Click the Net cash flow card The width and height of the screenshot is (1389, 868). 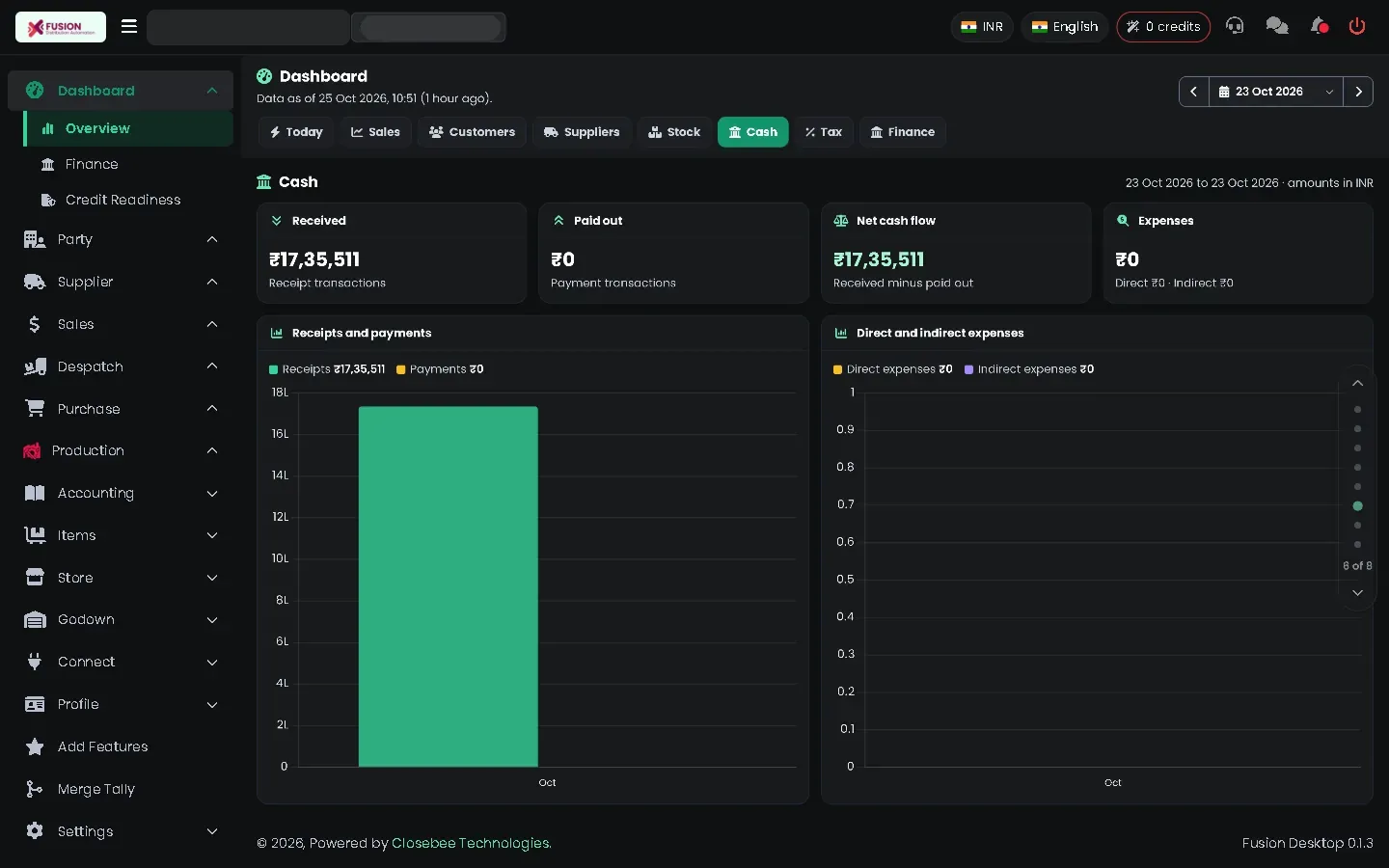tap(956, 253)
